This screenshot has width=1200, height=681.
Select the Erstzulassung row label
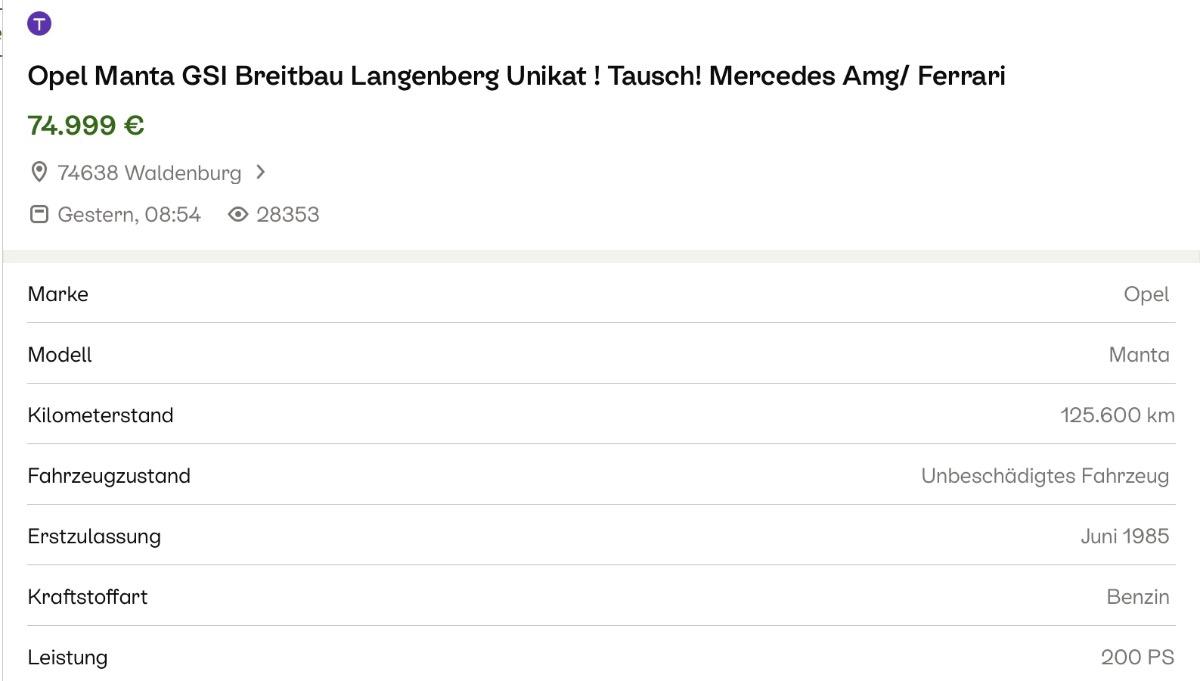pos(94,536)
